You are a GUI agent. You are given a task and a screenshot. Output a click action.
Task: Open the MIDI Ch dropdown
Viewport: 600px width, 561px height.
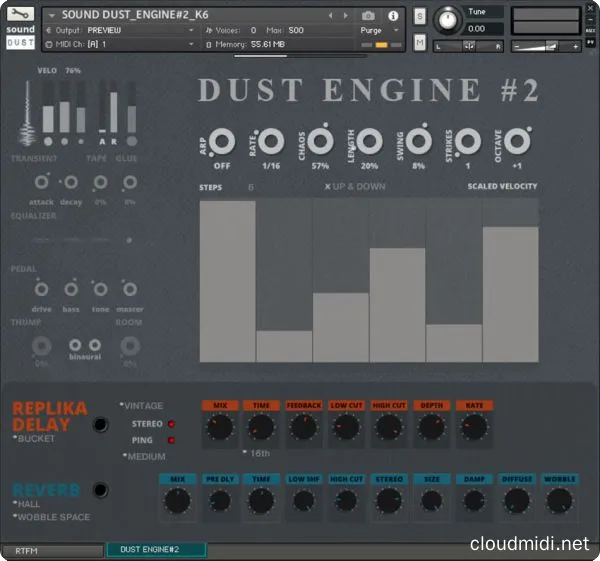pyautogui.click(x=121, y=44)
